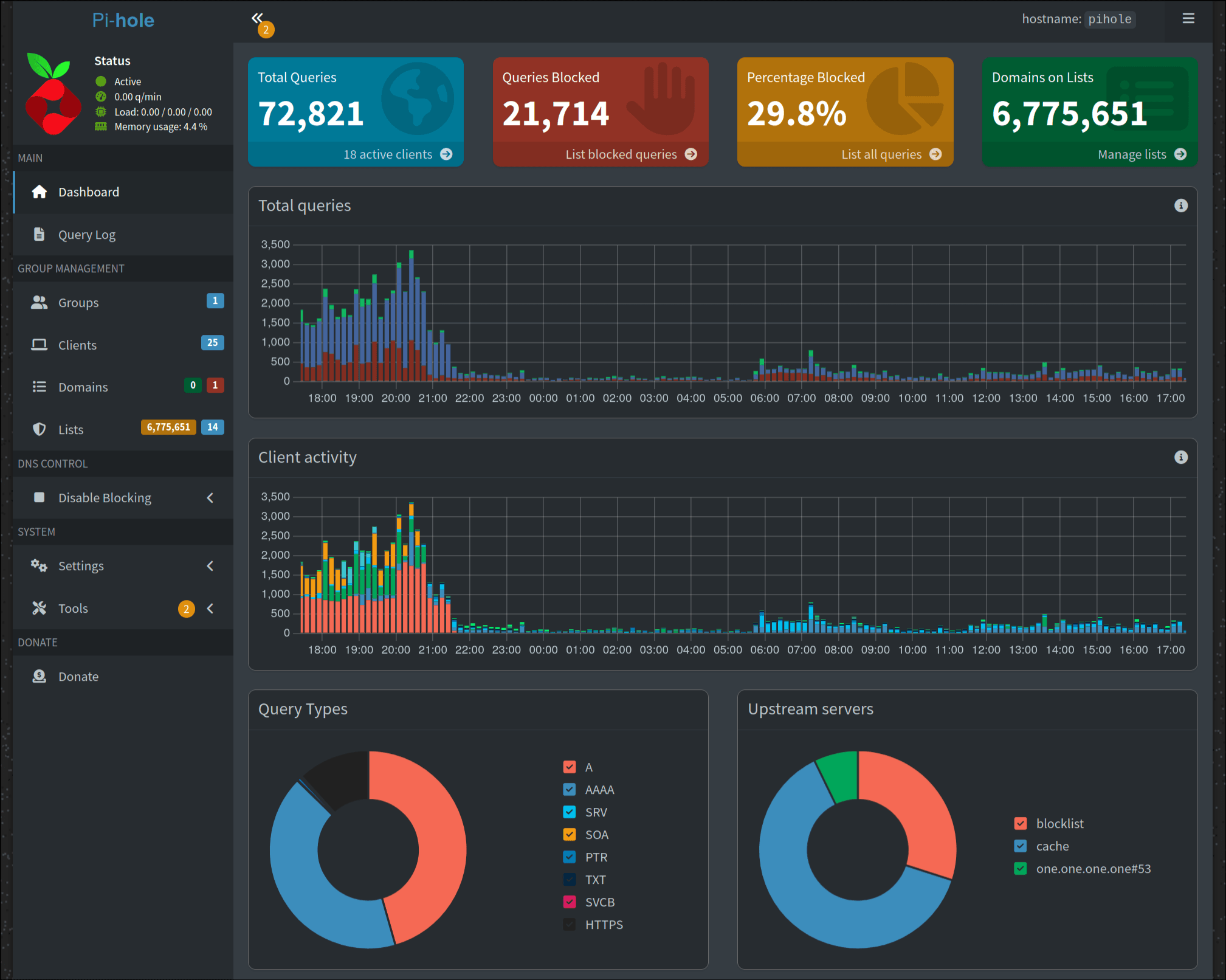
Task: Click the Lists shield icon
Action: (39, 429)
